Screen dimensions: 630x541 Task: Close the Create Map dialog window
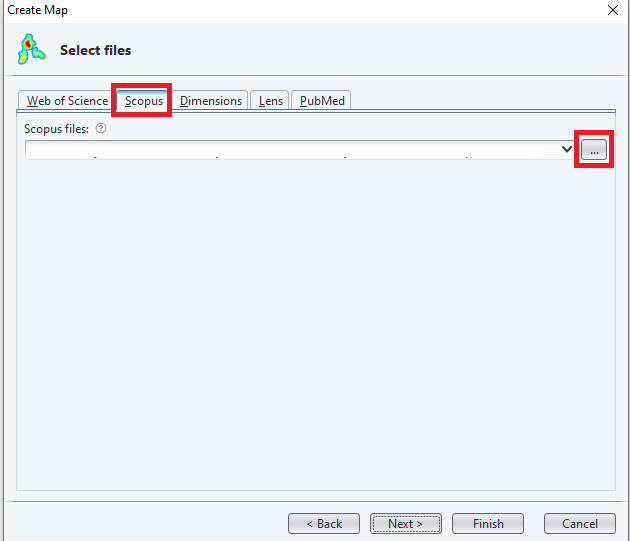[x=612, y=10]
